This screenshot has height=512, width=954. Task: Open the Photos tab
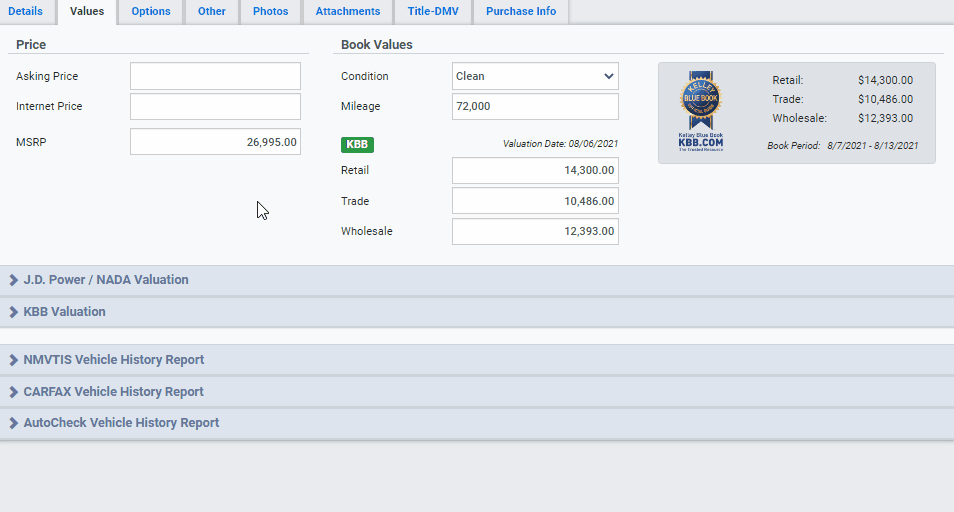(x=270, y=12)
